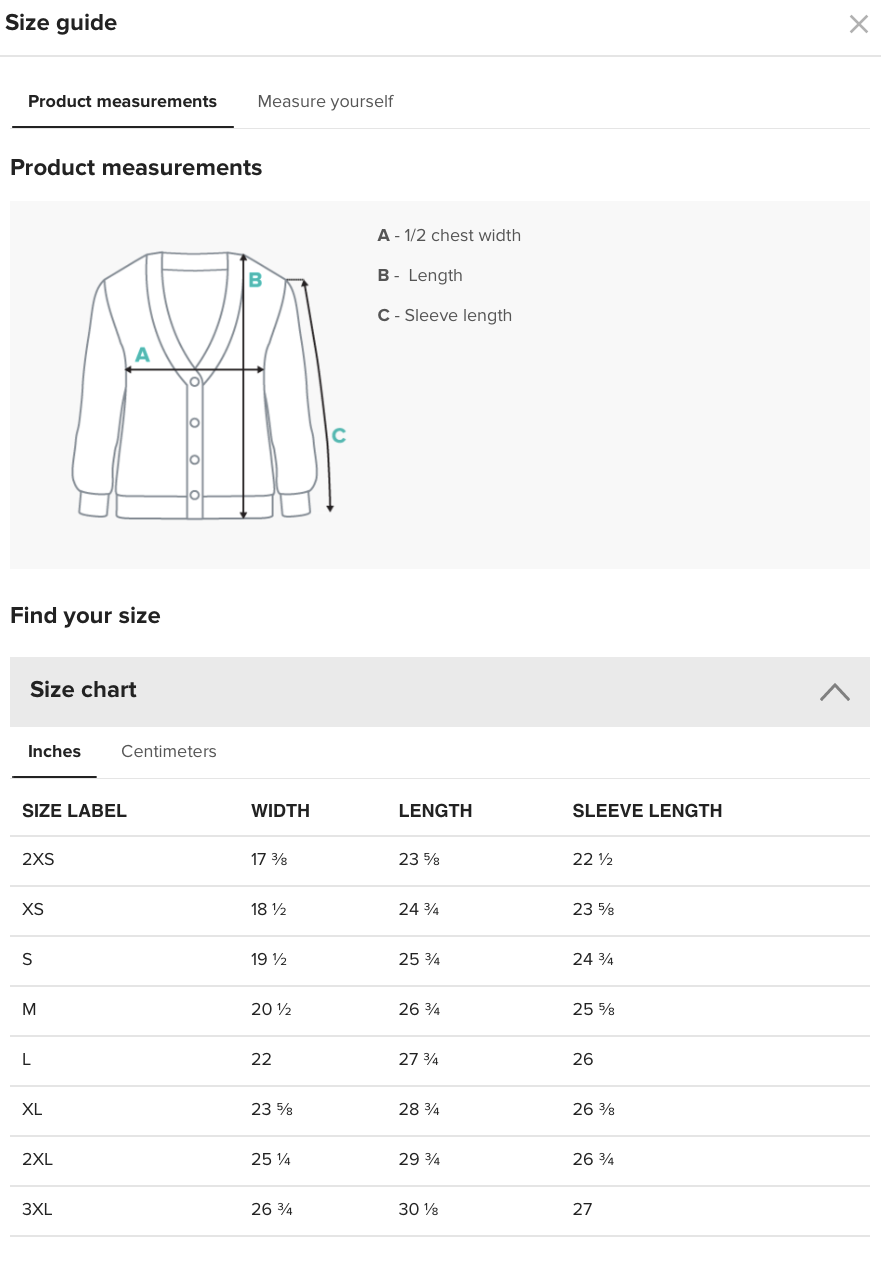Select the Product measurements tab

tap(122, 101)
